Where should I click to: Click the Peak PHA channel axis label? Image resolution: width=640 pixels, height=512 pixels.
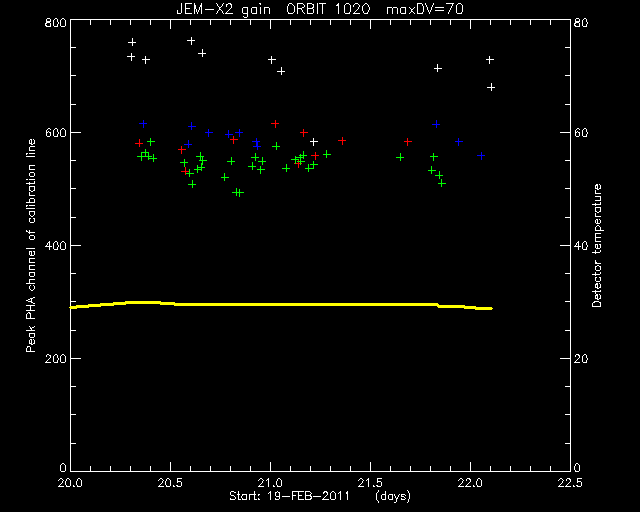[x=31, y=245]
